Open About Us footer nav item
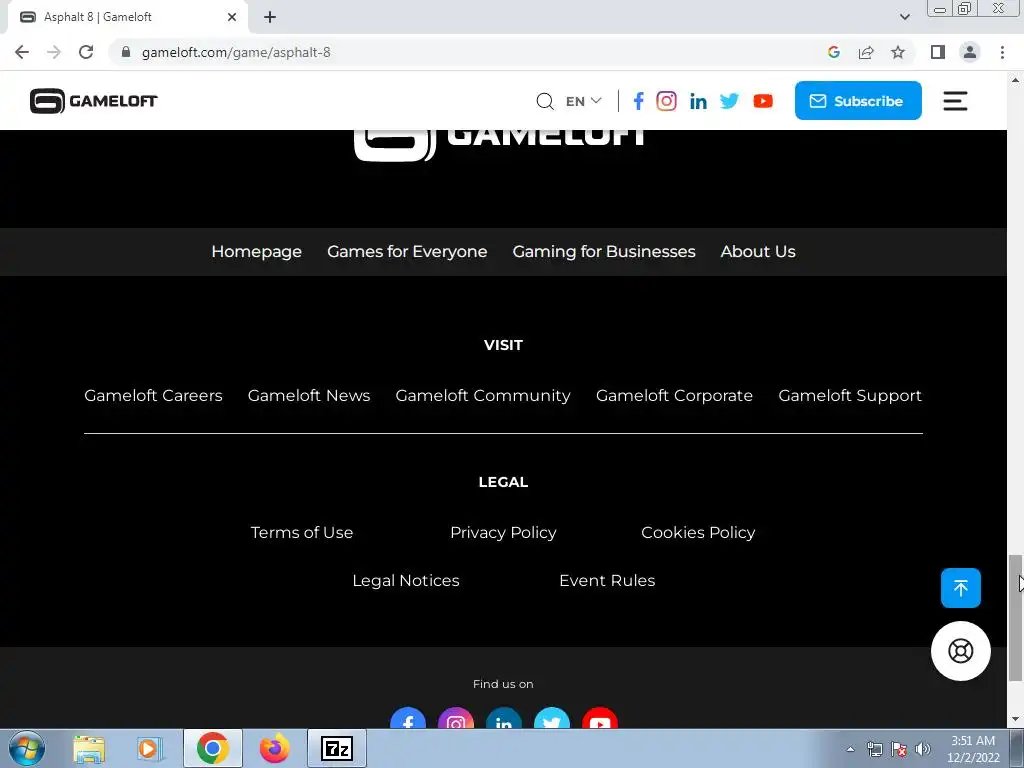 758,252
